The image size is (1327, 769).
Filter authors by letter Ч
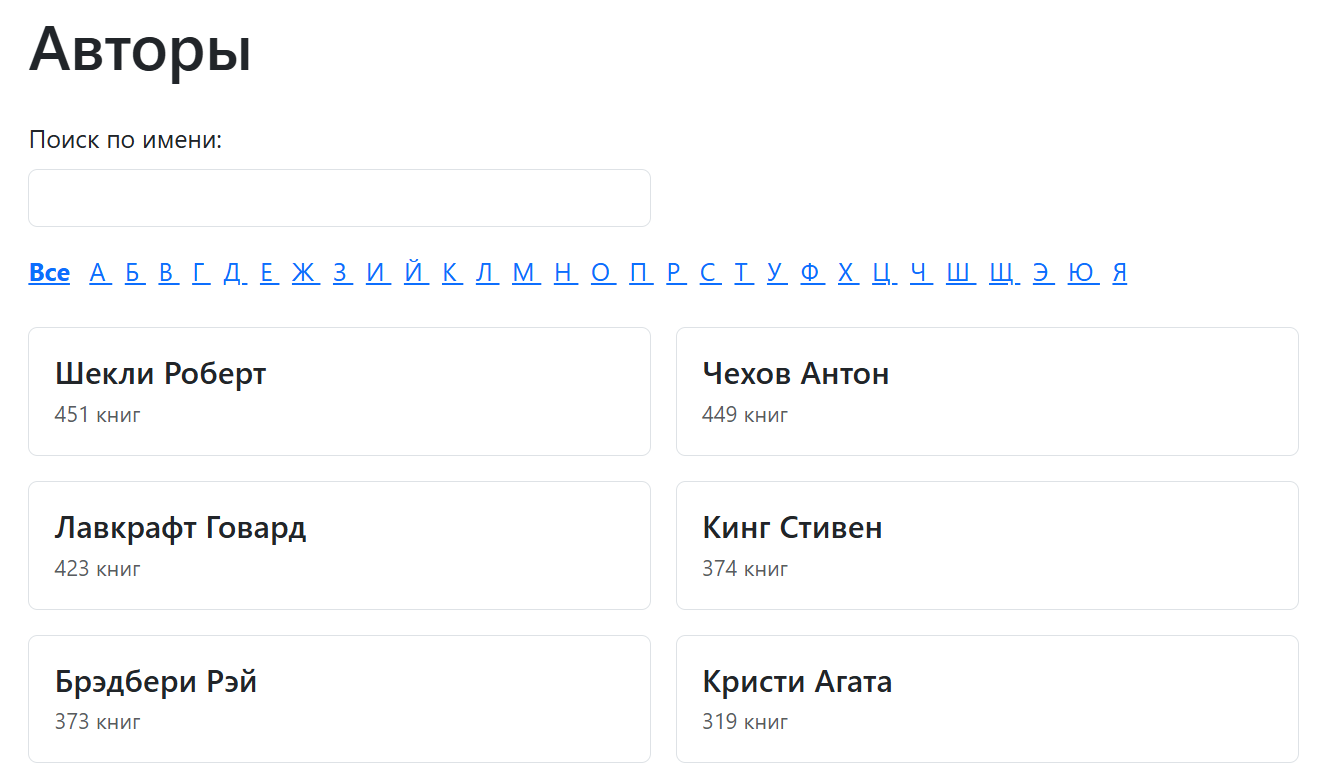click(x=921, y=272)
